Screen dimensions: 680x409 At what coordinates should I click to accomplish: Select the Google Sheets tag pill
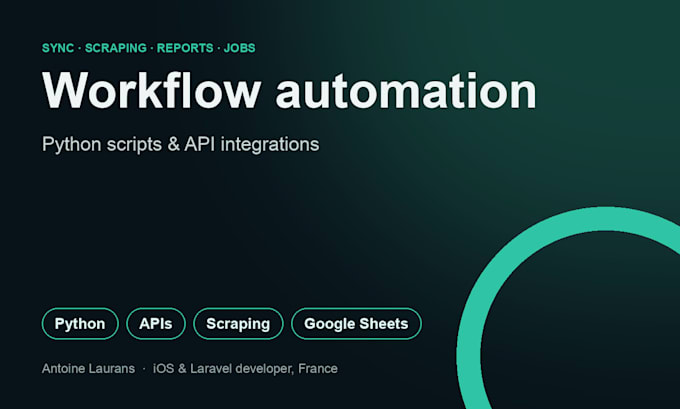tap(356, 324)
